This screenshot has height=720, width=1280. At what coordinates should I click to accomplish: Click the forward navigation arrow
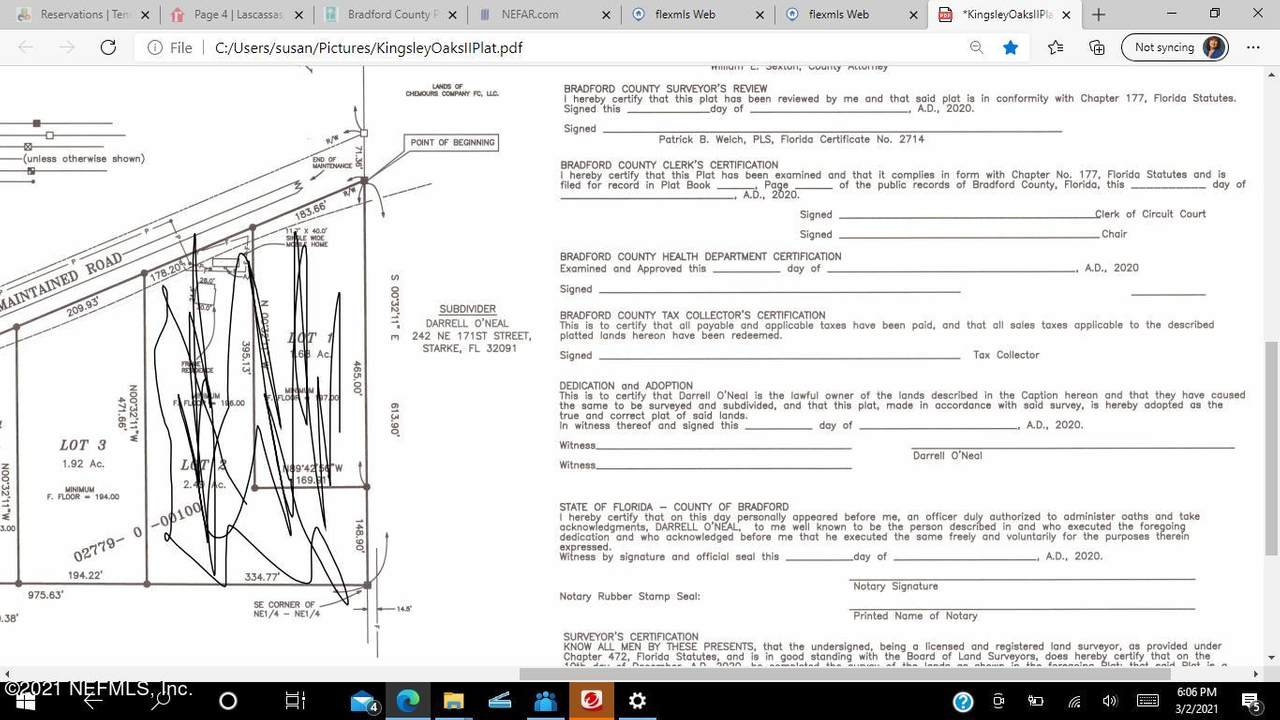click(x=67, y=48)
